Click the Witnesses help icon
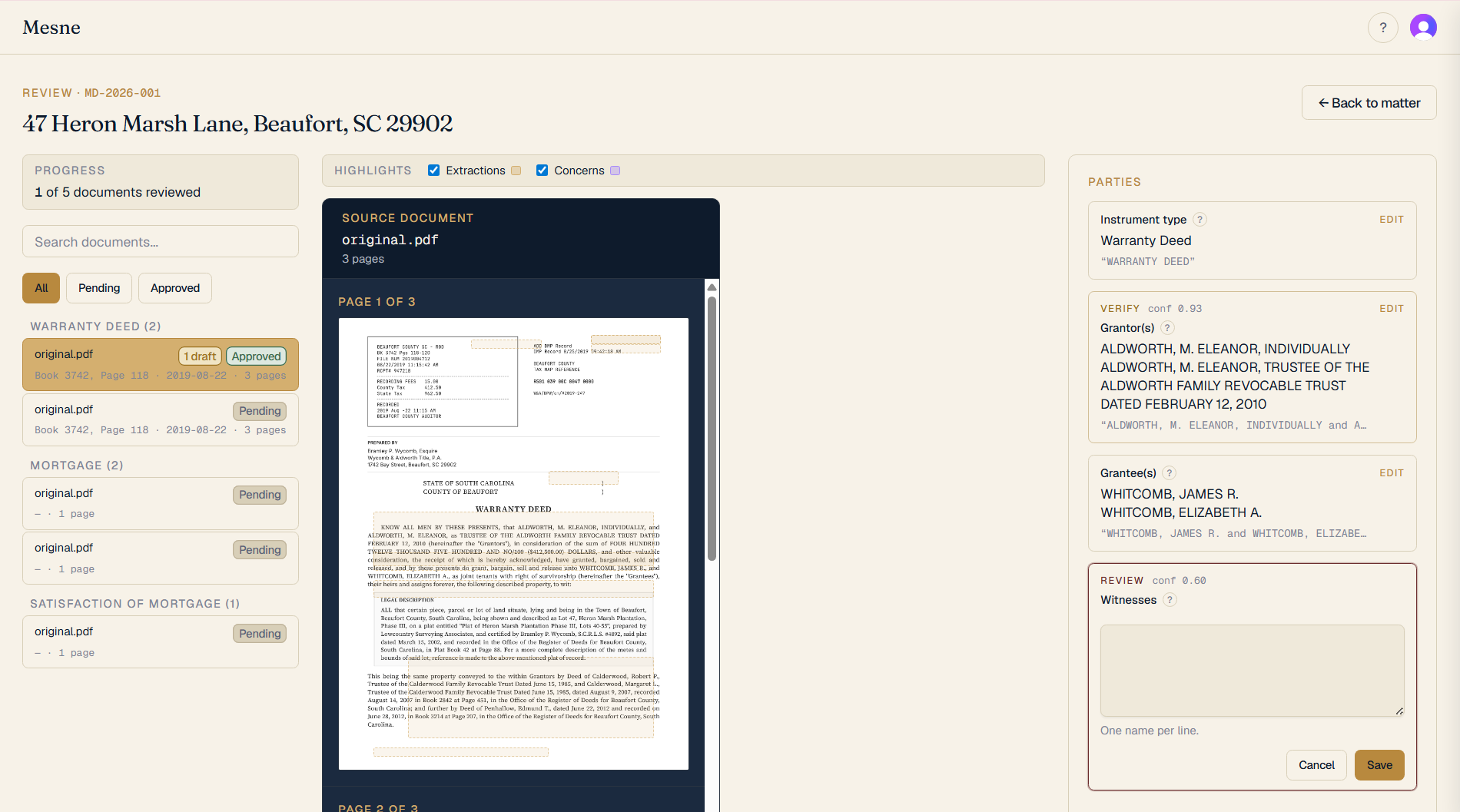 coord(1170,600)
